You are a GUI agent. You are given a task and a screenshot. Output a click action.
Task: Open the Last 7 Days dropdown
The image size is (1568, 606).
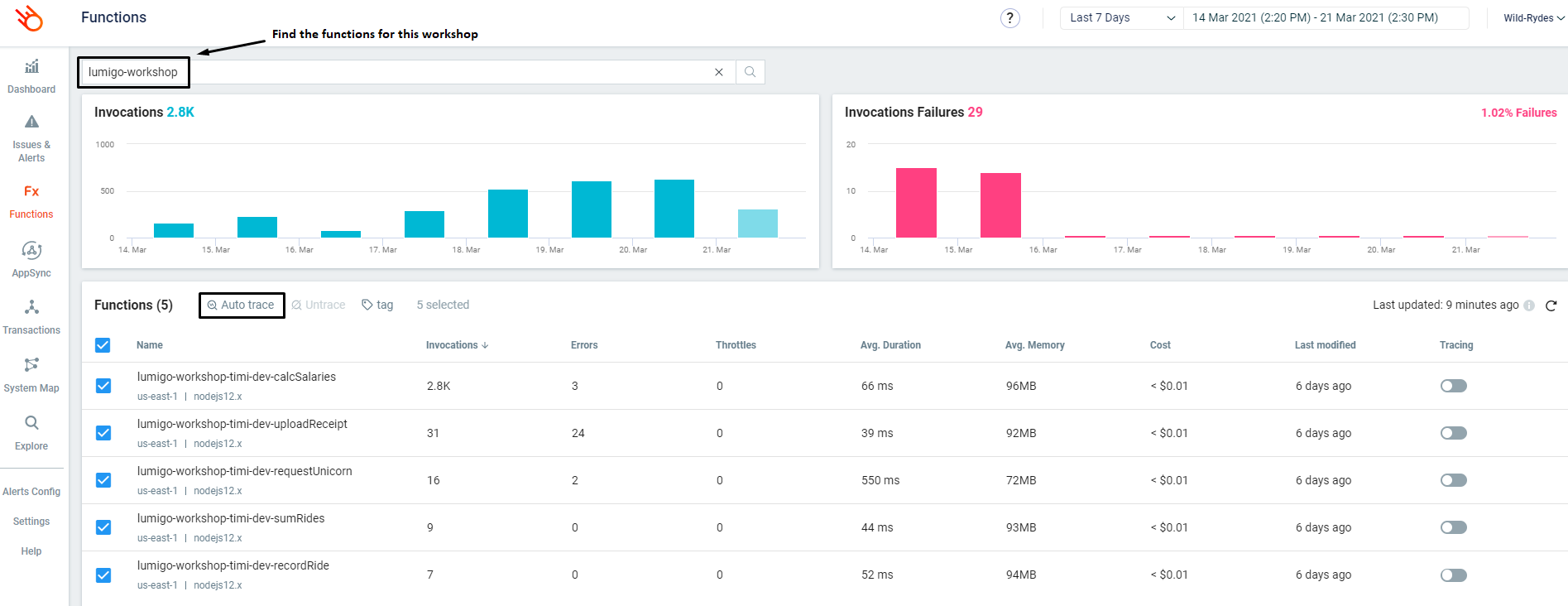(x=1122, y=18)
